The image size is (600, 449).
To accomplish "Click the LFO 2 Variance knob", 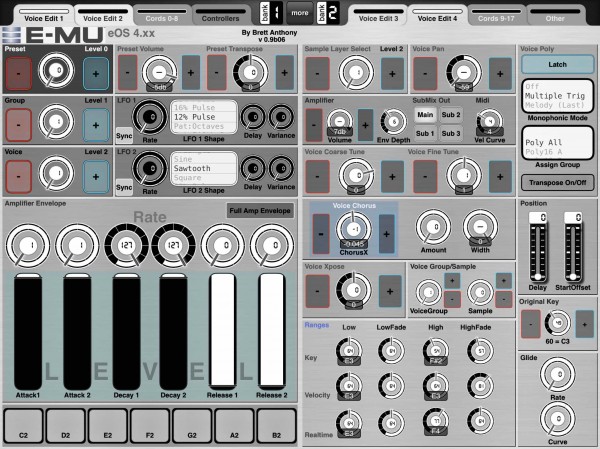I will pos(281,169).
